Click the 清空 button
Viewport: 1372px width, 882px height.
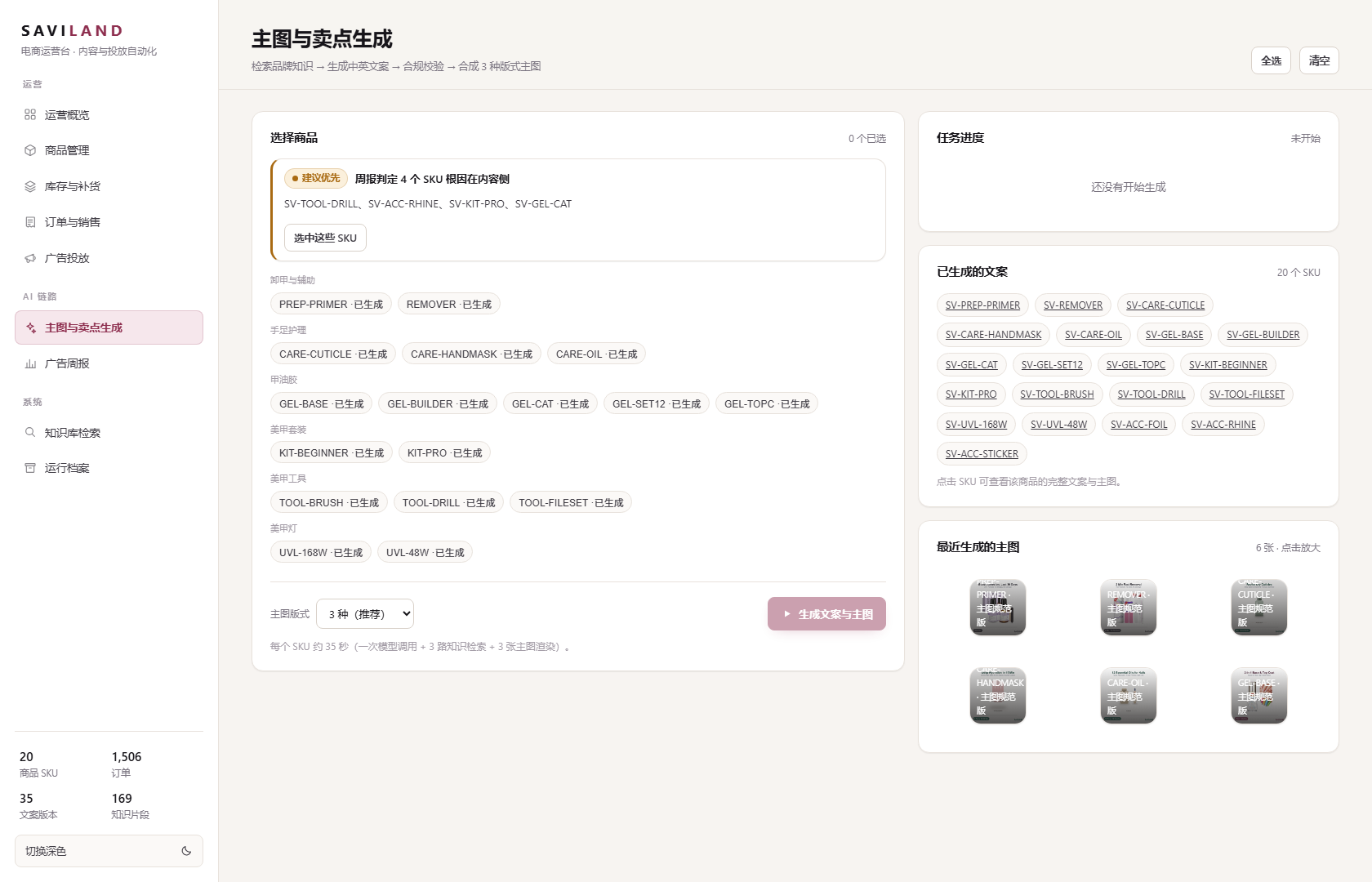(1319, 60)
